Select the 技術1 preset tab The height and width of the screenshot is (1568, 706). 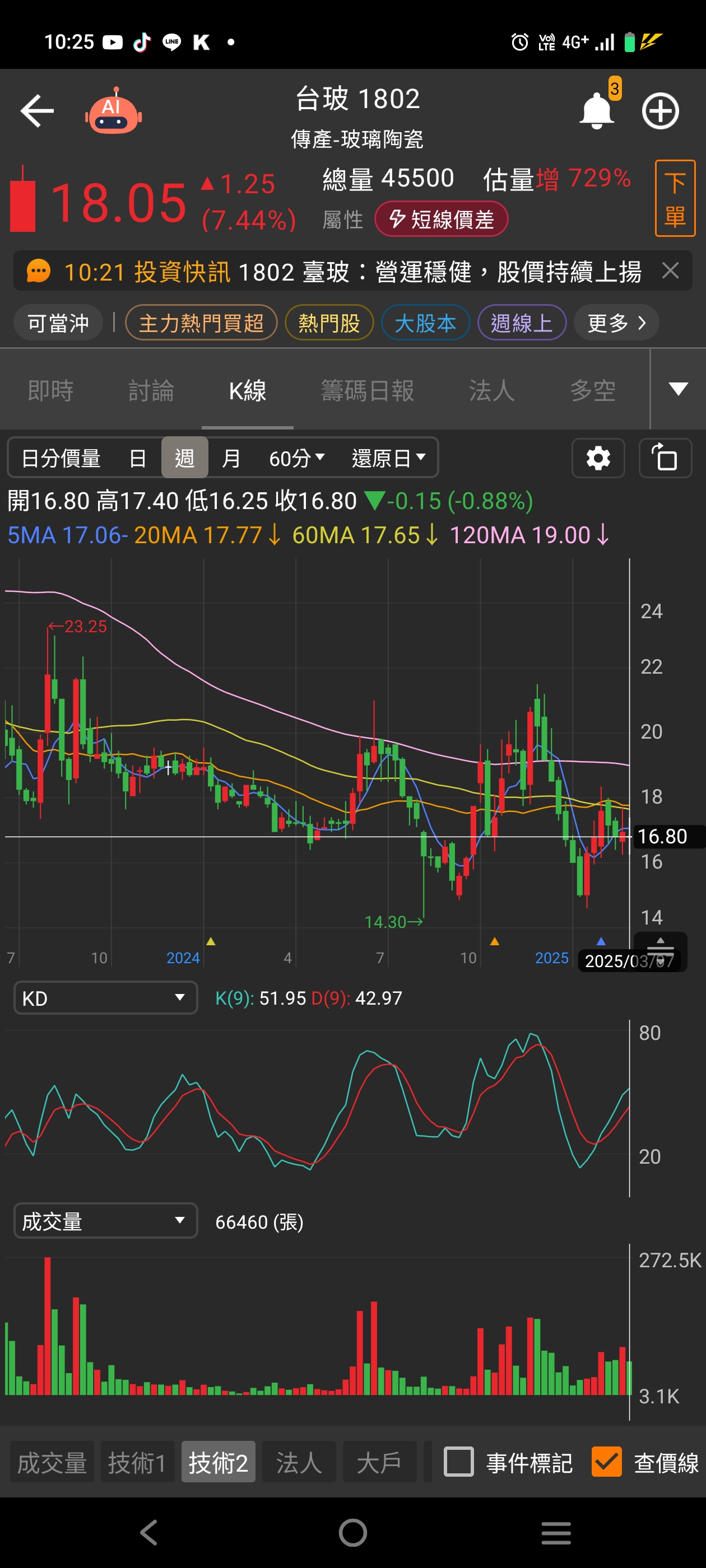(137, 1462)
